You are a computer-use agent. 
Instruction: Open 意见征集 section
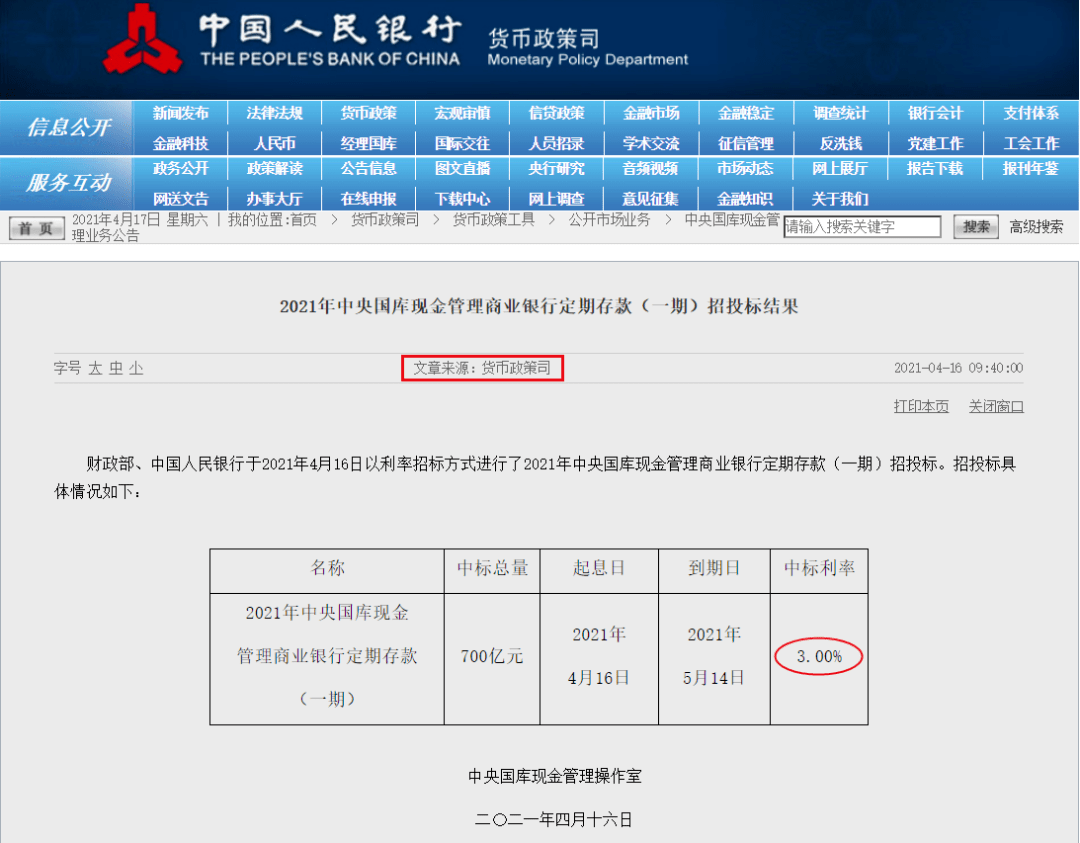point(651,199)
